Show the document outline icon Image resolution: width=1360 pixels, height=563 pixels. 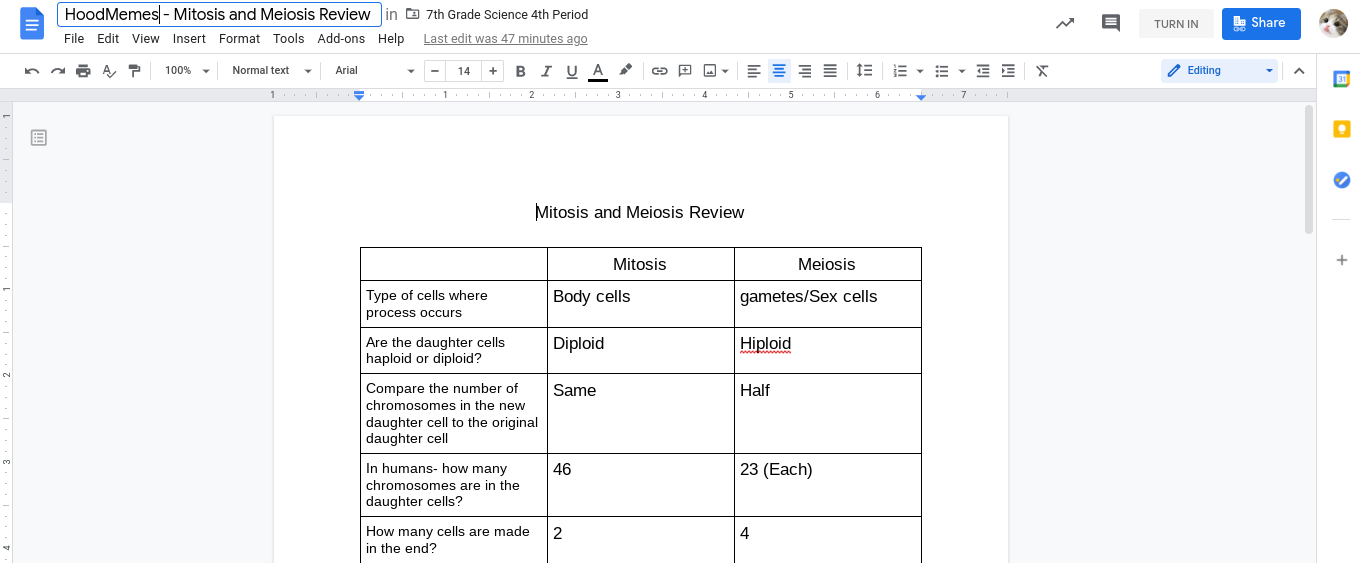point(39,137)
